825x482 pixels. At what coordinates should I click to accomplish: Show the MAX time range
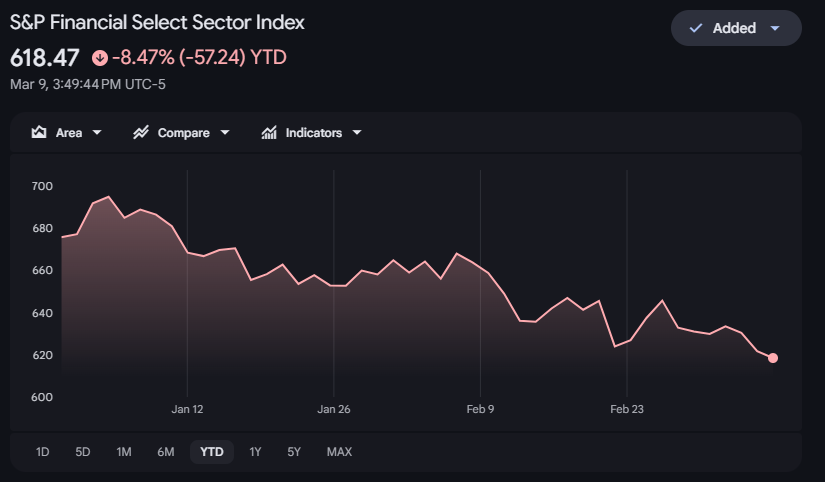tap(339, 452)
